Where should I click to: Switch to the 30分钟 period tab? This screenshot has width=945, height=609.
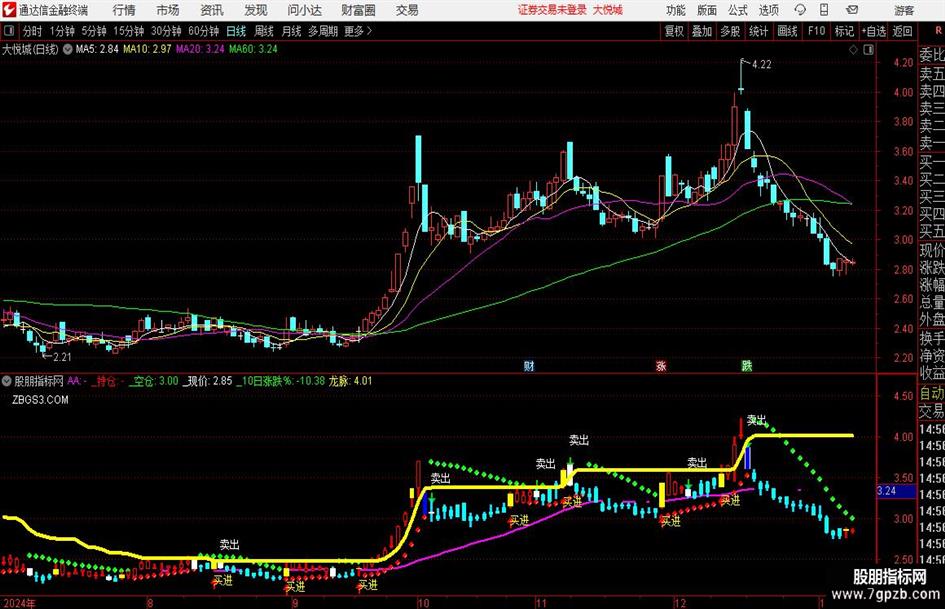[166, 31]
